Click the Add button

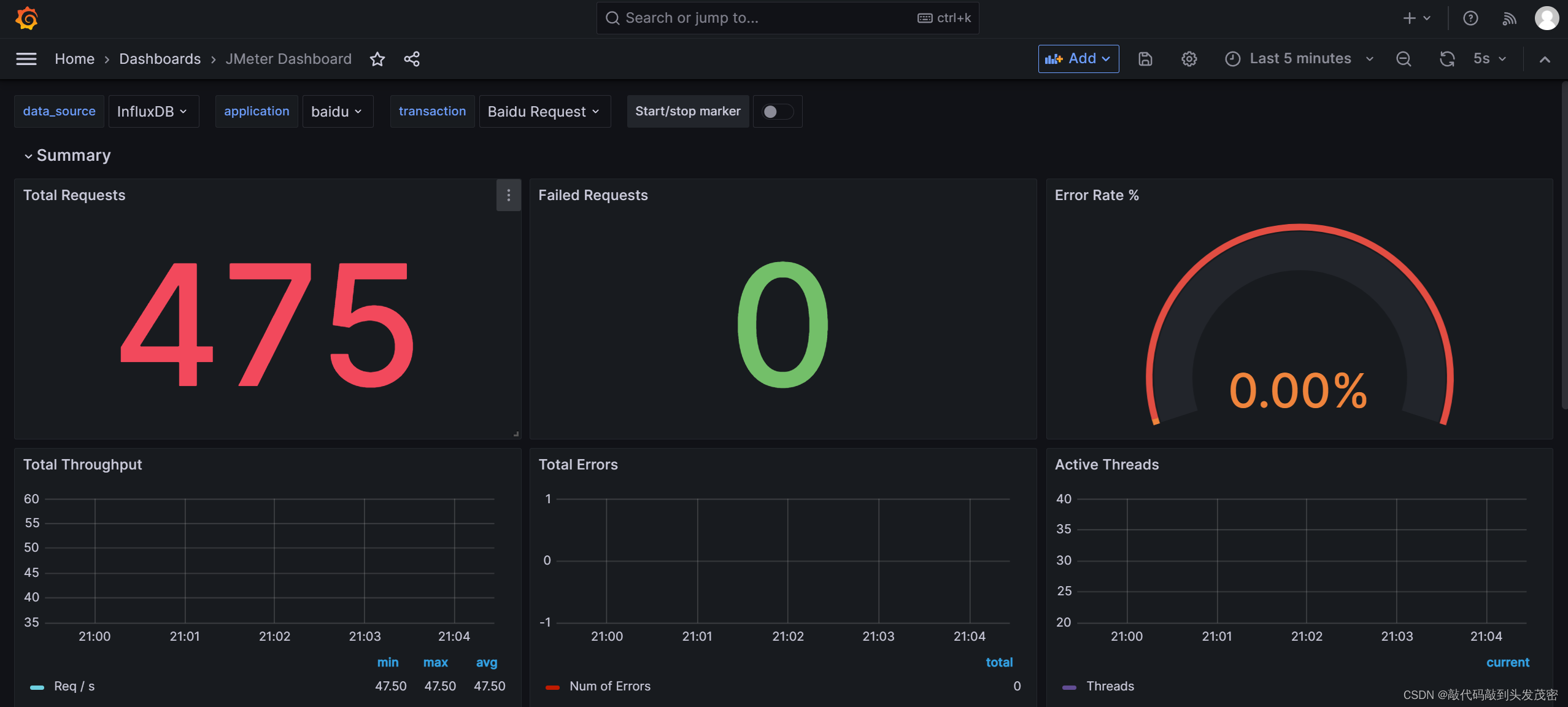(x=1078, y=59)
